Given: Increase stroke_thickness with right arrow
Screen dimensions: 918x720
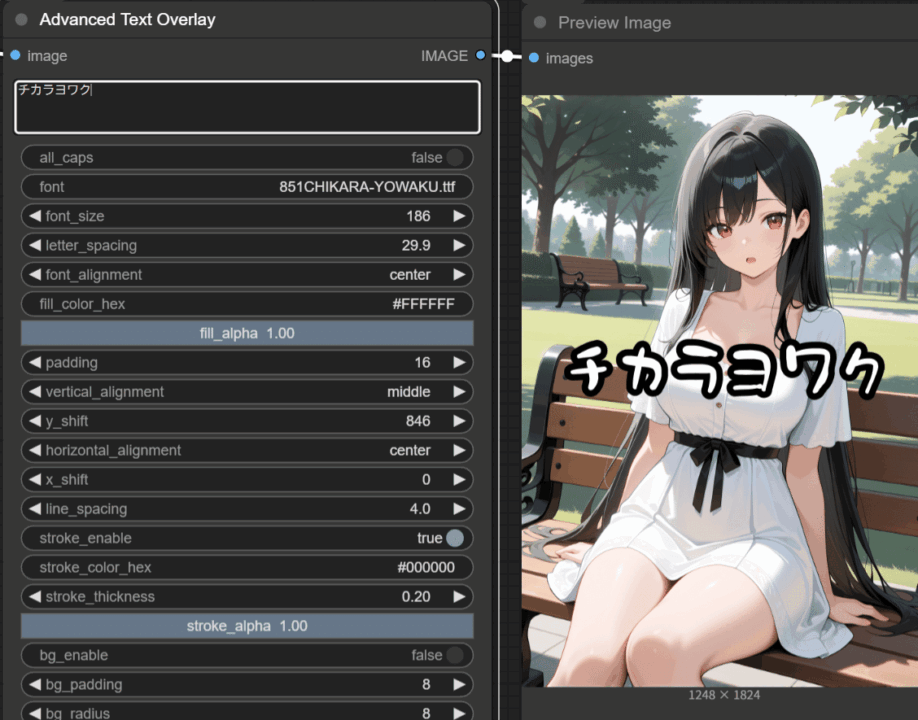Looking at the screenshot, I should pyautogui.click(x=460, y=596).
